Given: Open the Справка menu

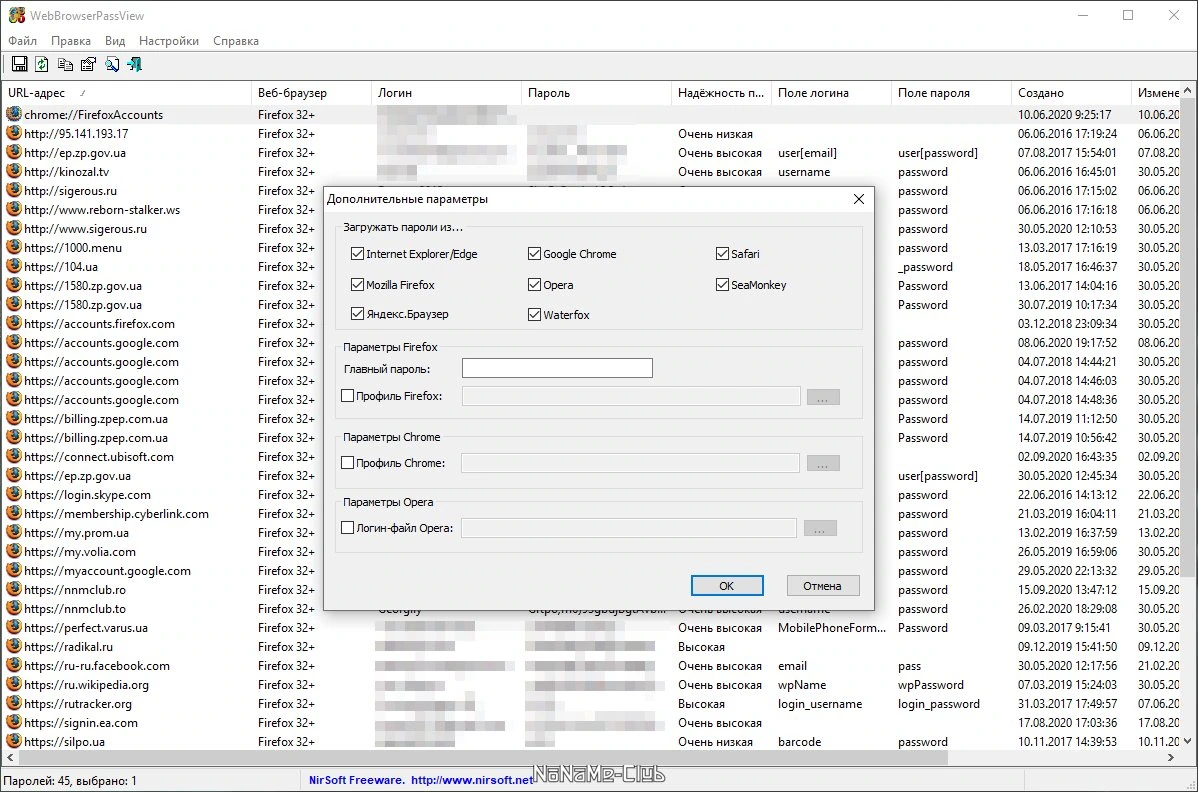Looking at the screenshot, I should [235, 40].
